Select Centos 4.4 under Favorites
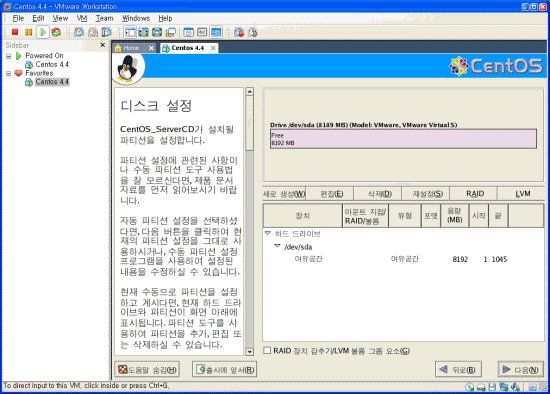 (x=52, y=82)
